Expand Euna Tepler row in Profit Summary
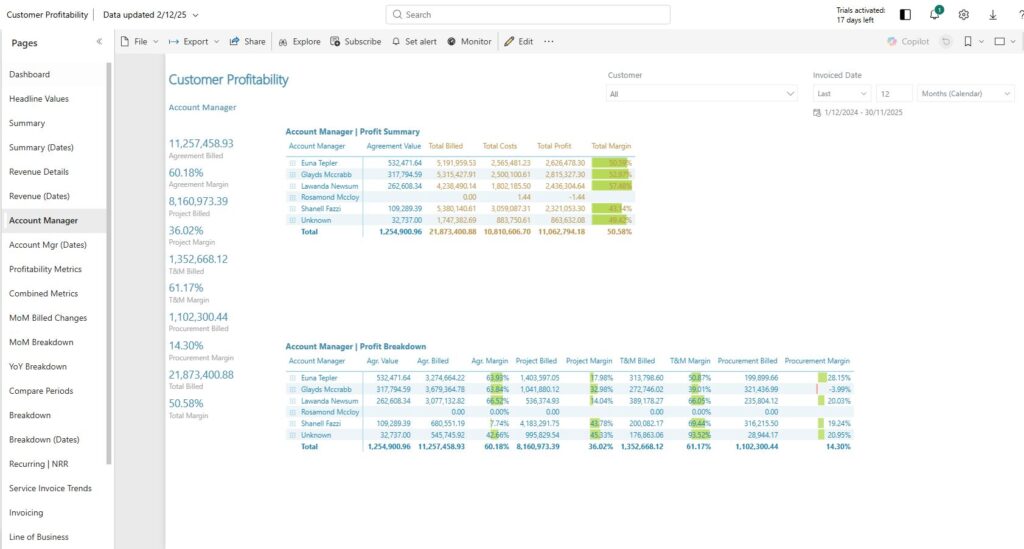1024x549 pixels. tap(293, 163)
